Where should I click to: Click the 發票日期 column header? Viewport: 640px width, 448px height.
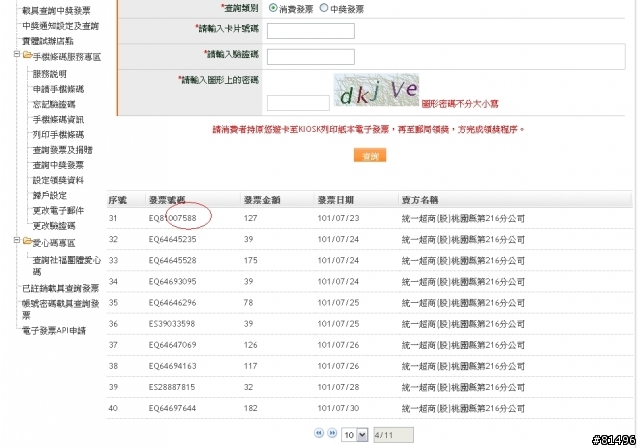pyautogui.click(x=336, y=200)
